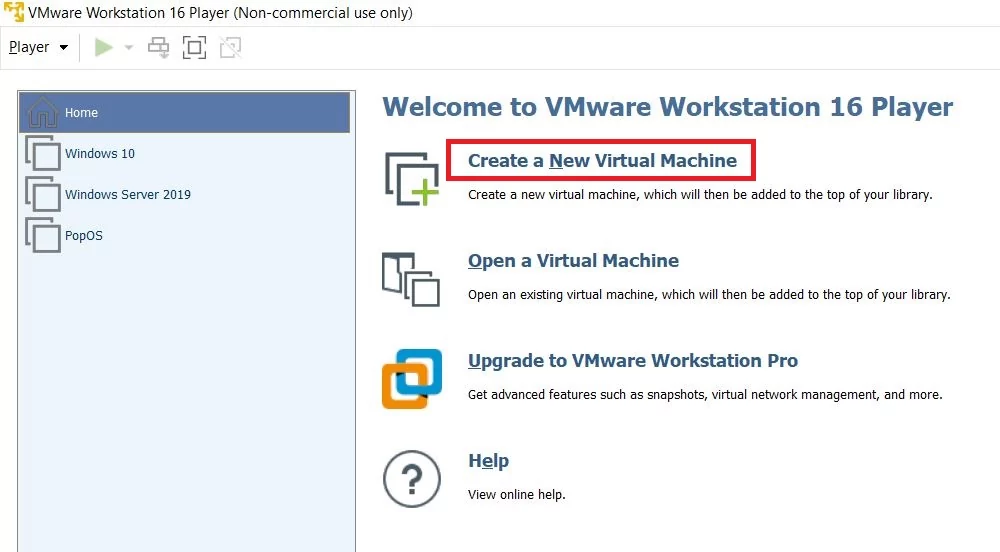Click the new virtual machine plus icon
This screenshot has height=552, width=1000.
point(412,179)
